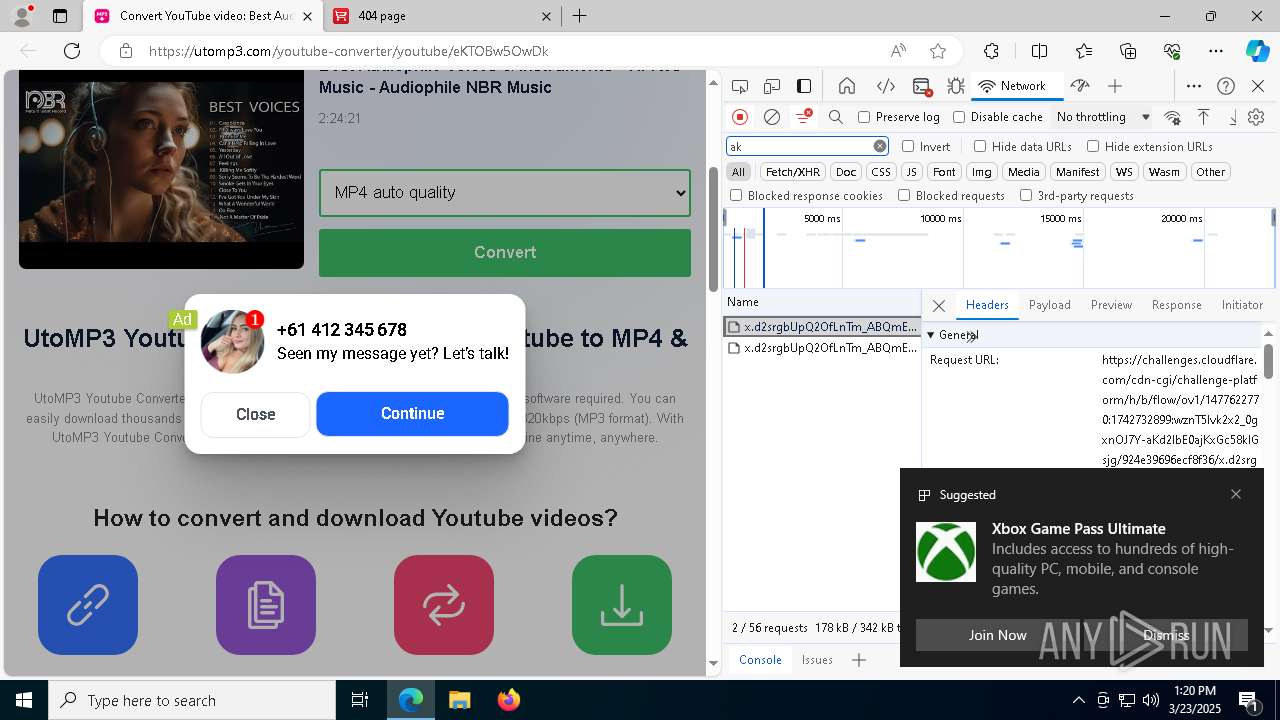Filter requests by Media

tap(1023, 172)
